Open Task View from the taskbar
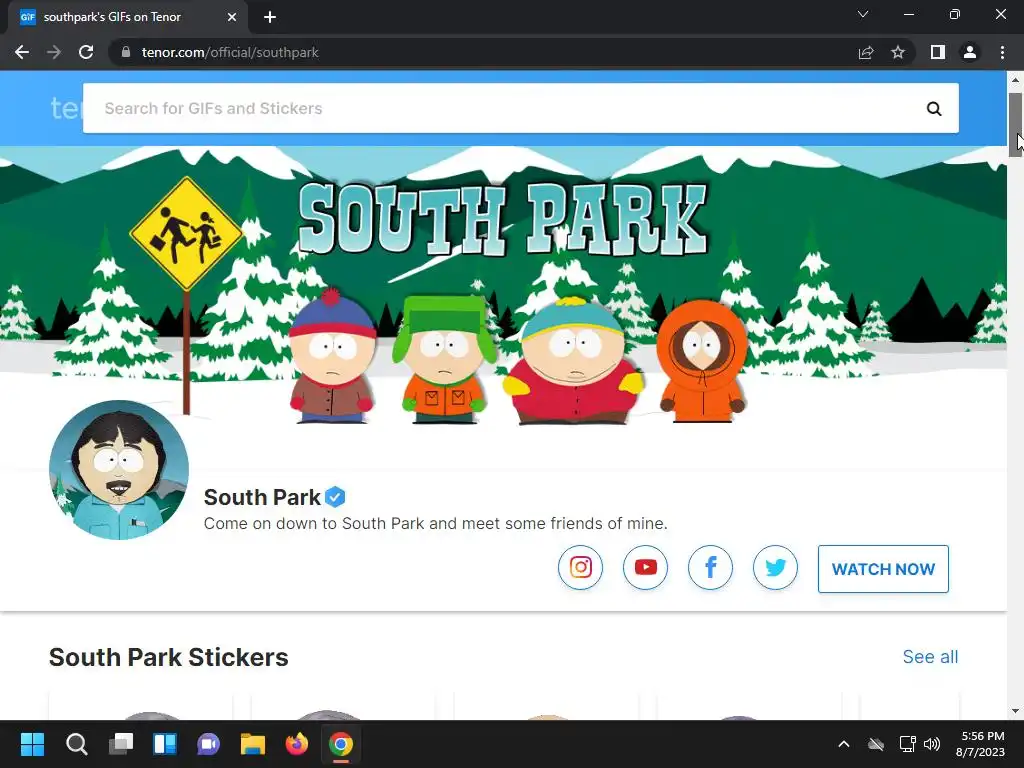Screen dimensions: 1024x768 (121, 744)
